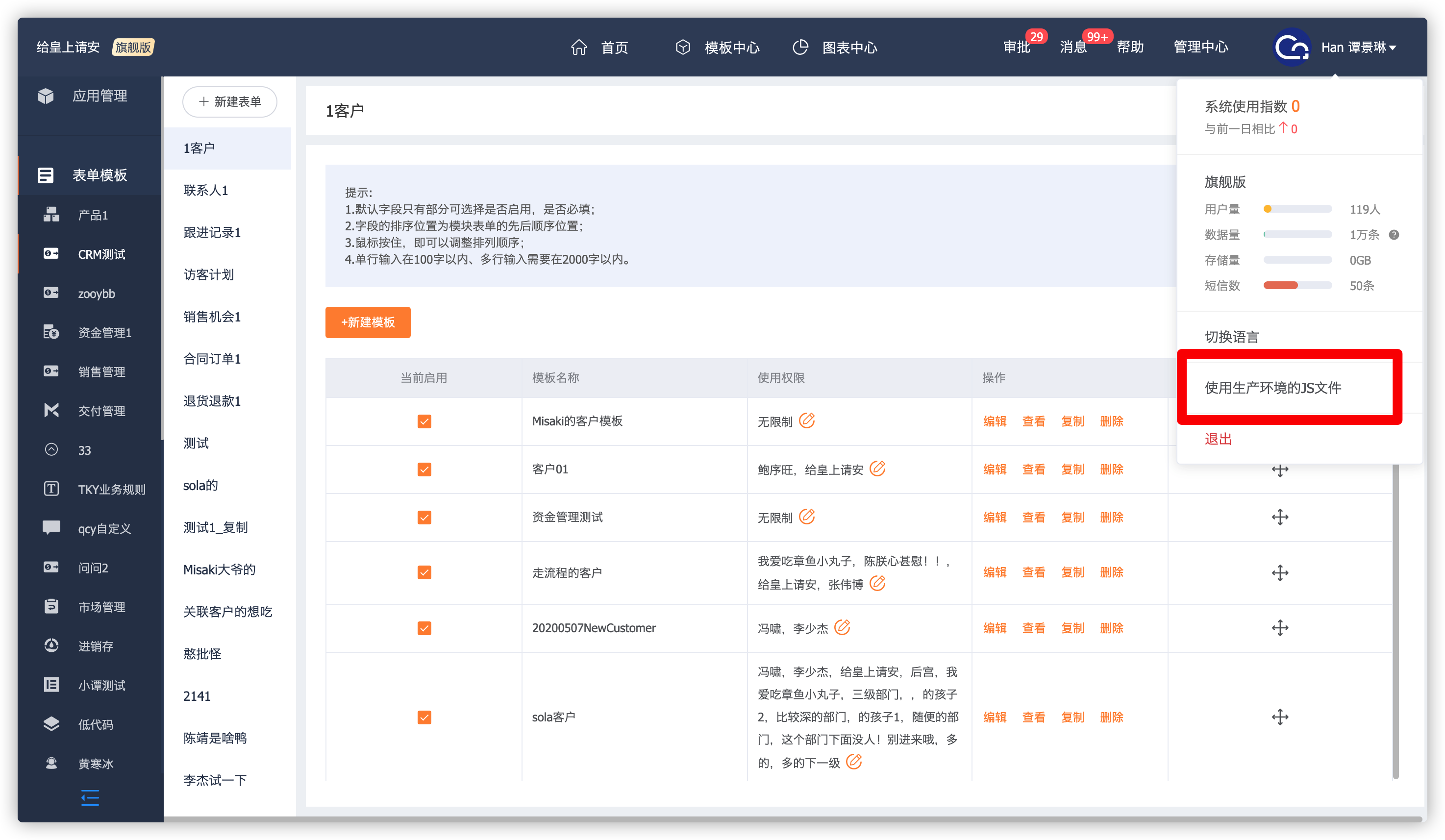
Task: Click the pie chart icon for 图表中心
Action: click(800, 47)
